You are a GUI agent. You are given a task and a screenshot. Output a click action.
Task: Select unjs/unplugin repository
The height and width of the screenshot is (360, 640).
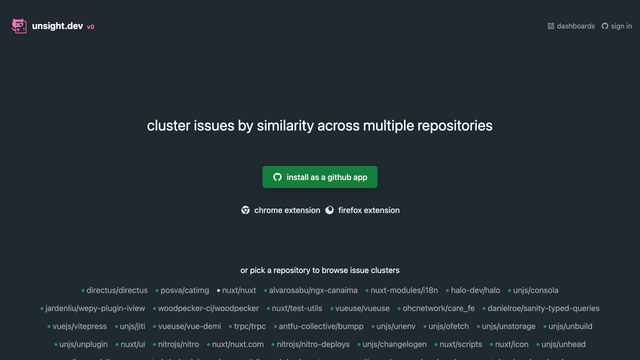(83, 344)
